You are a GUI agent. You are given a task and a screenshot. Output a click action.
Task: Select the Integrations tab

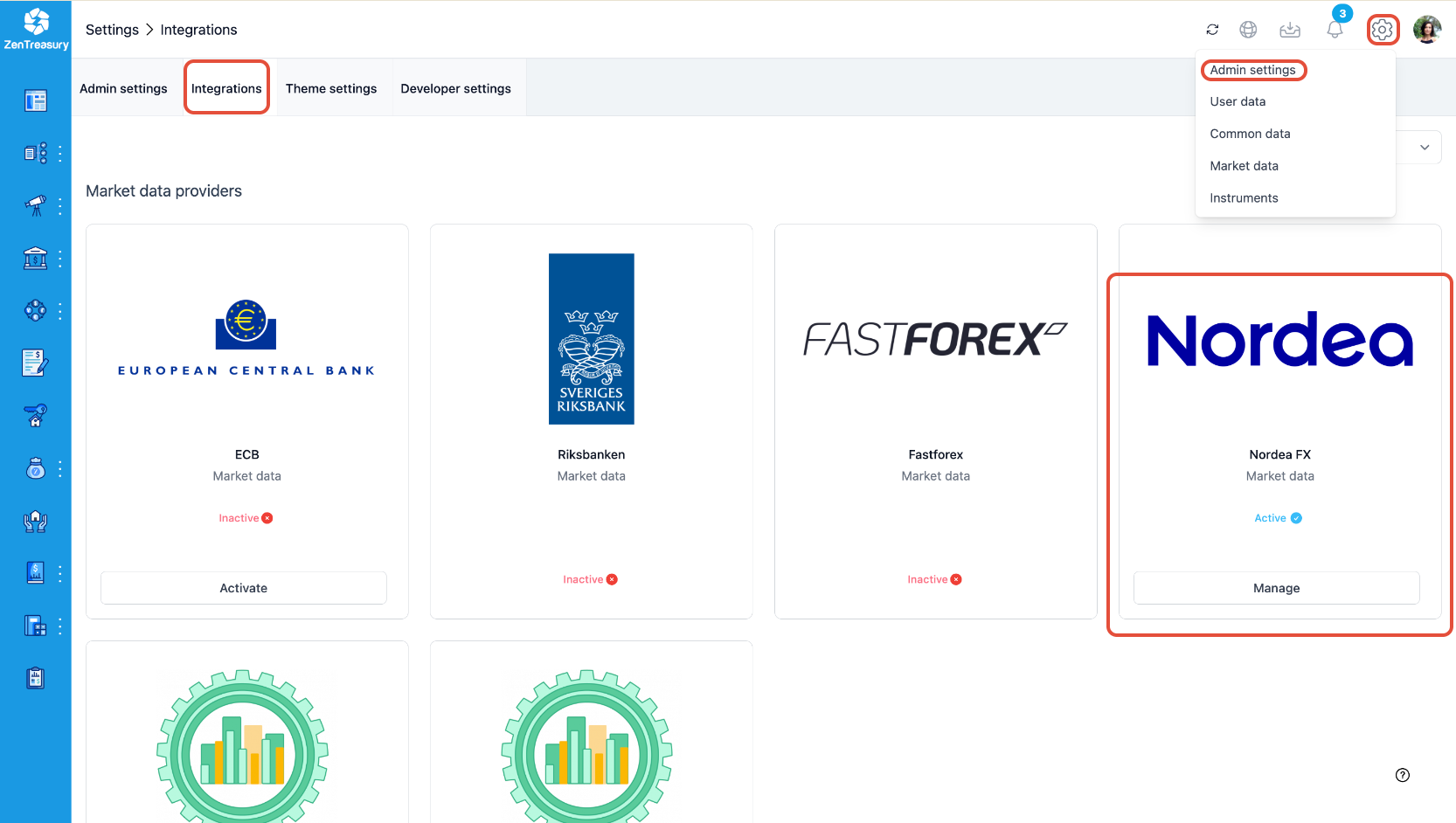point(226,88)
